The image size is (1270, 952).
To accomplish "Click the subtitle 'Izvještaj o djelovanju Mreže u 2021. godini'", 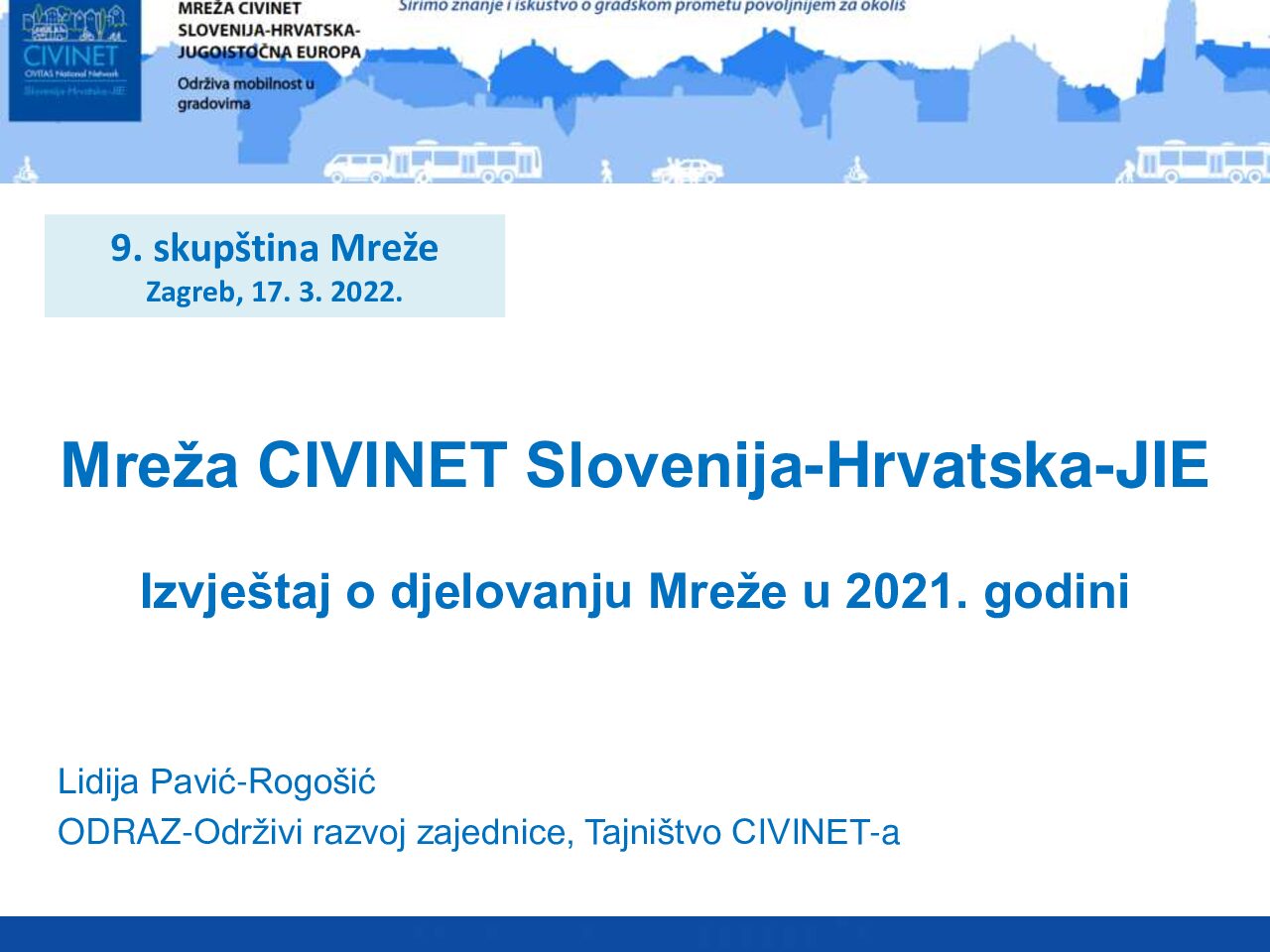I will [635, 592].
